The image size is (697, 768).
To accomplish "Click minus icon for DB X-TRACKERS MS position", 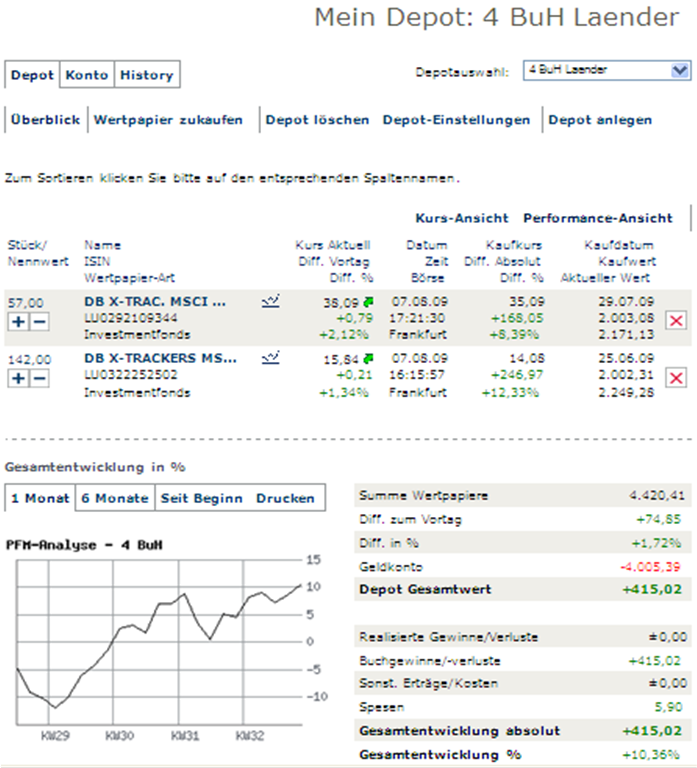I will click(x=39, y=377).
